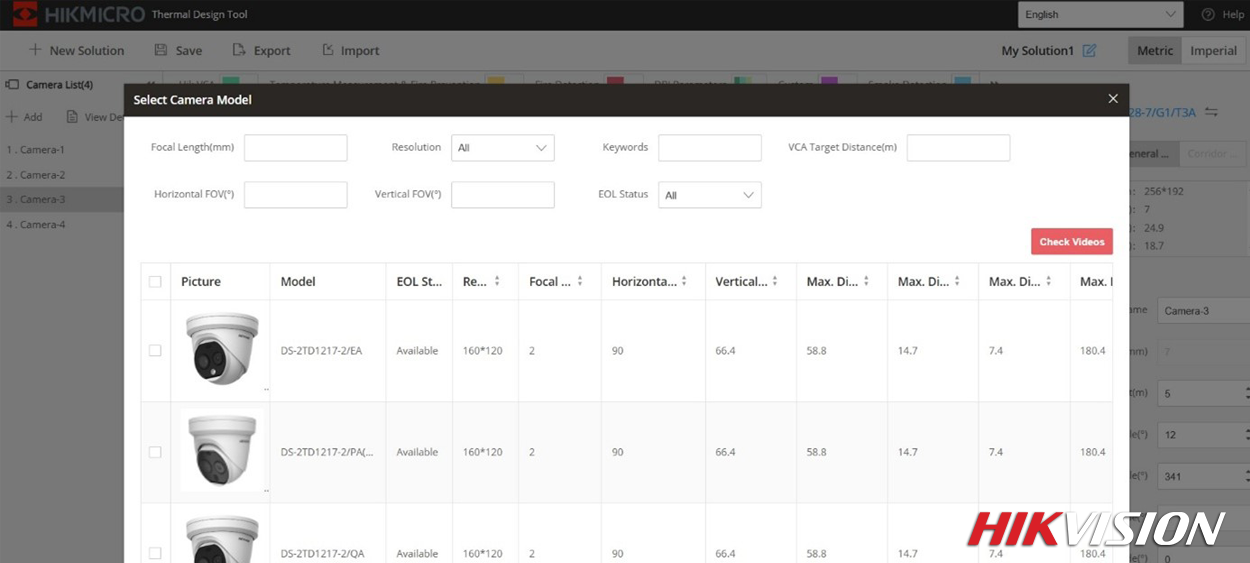This screenshot has height=563, width=1250.
Task: Switch to Imperial units tab
Action: click(1213, 51)
